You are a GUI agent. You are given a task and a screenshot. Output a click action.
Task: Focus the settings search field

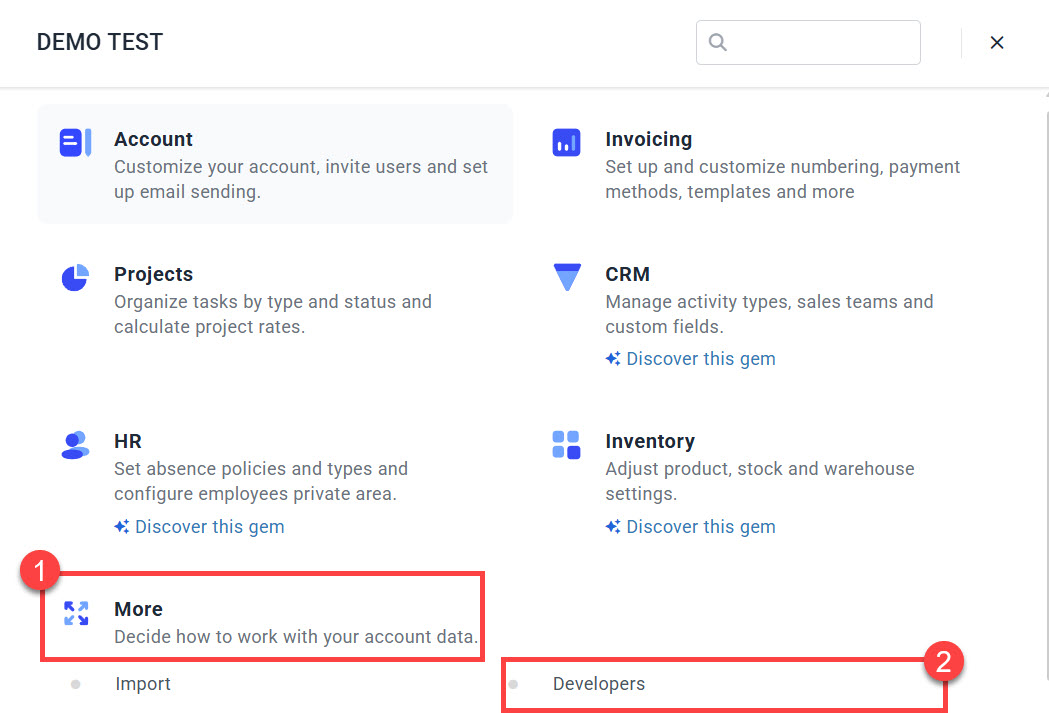tap(822, 42)
